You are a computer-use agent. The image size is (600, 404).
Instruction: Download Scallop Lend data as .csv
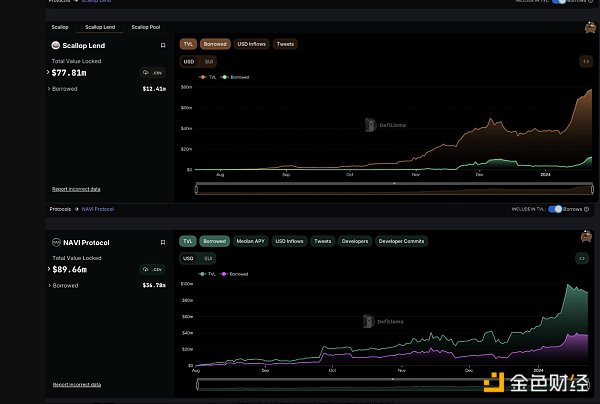[153, 72]
